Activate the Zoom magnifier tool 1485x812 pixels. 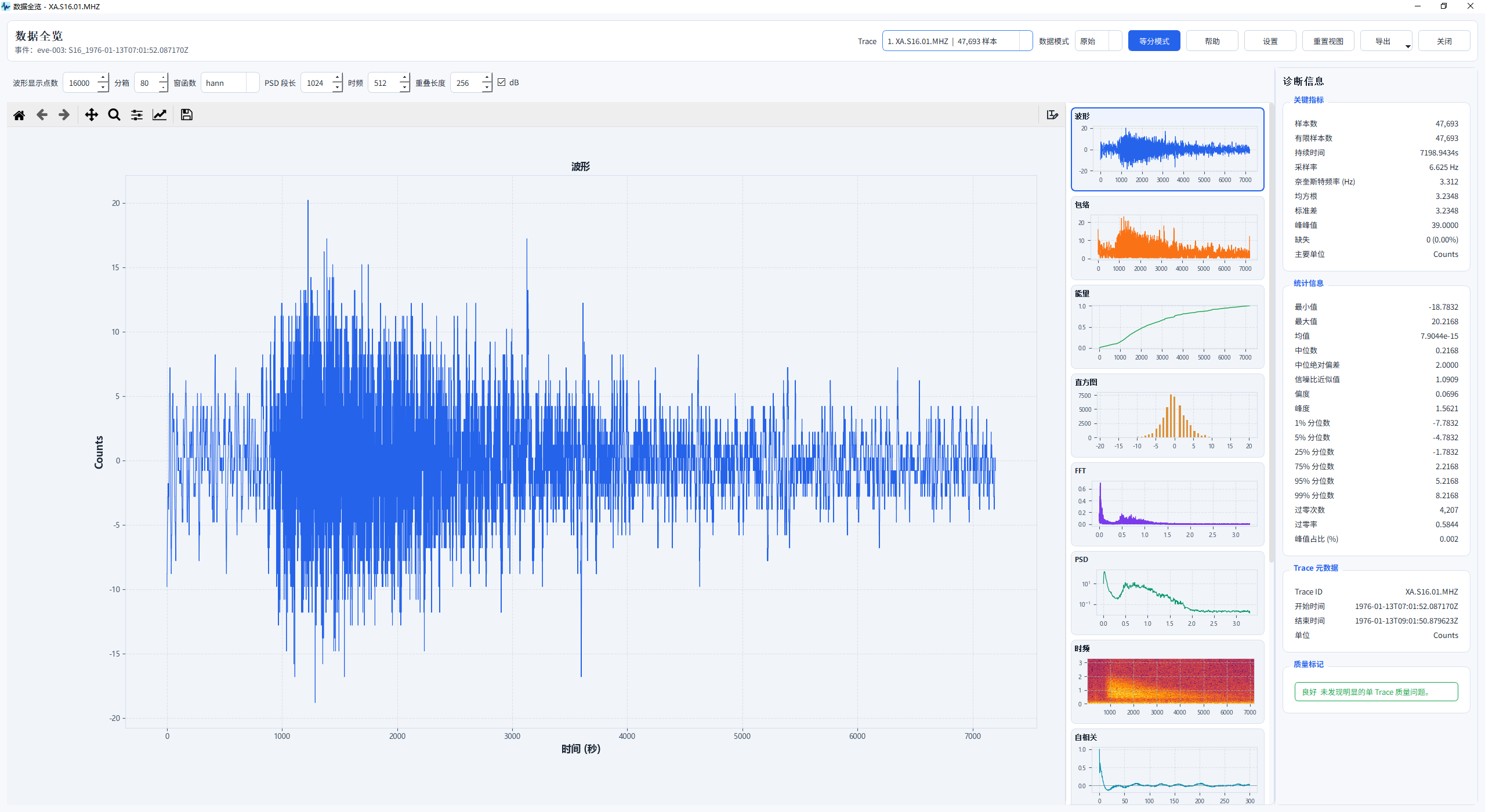pos(114,115)
